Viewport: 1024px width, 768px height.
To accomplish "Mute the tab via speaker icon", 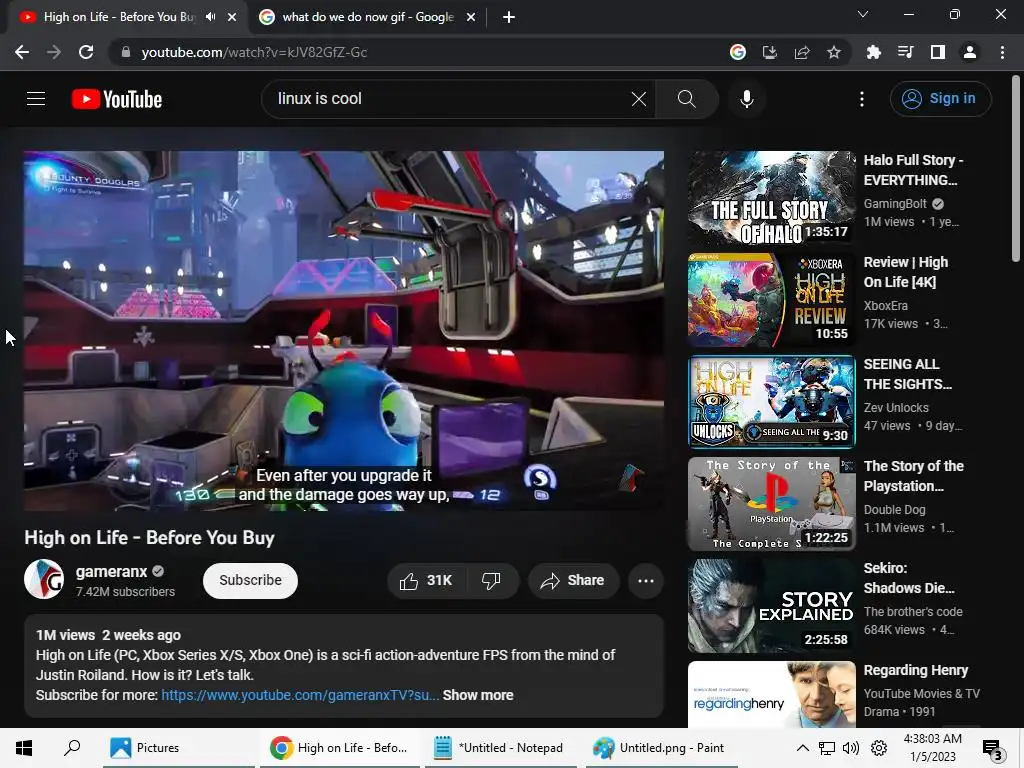I will tap(210, 17).
